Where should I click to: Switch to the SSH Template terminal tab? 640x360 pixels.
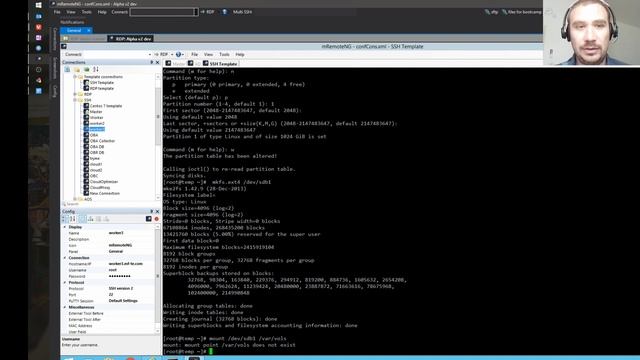point(220,64)
